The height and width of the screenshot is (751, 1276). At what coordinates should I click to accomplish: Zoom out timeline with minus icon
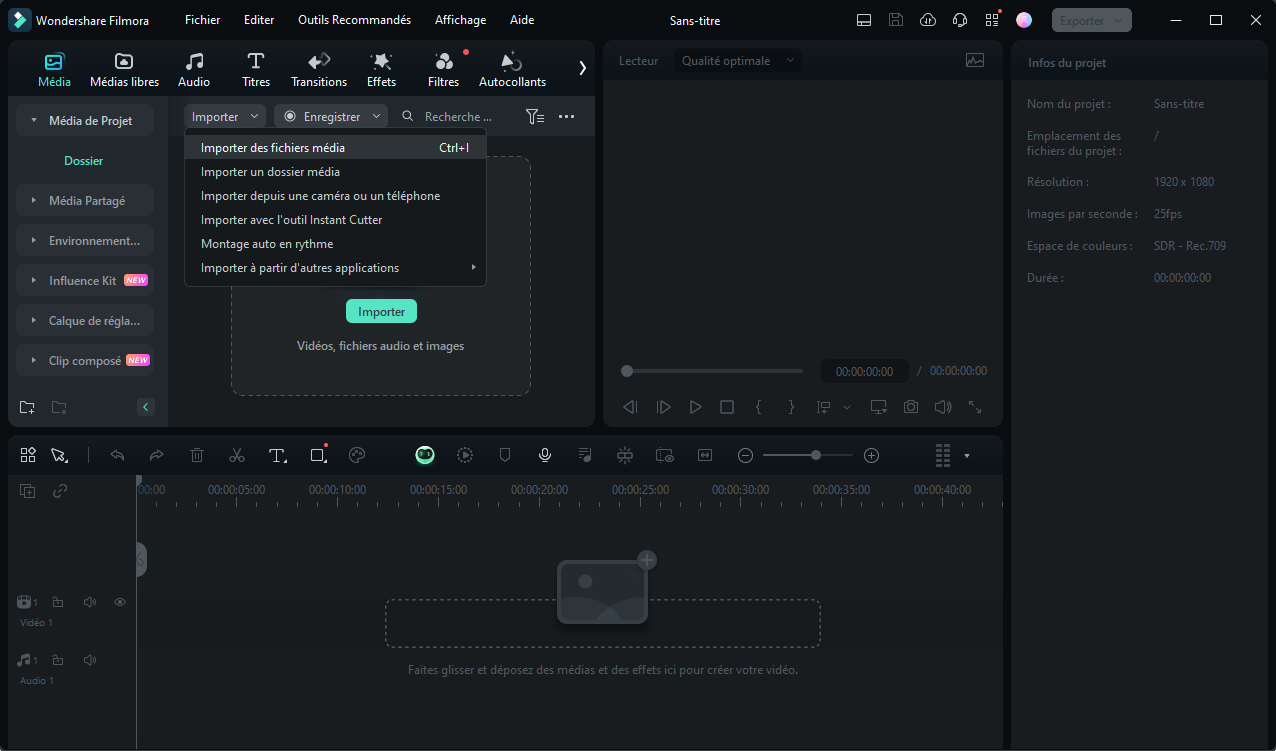click(x=745, y=455)
